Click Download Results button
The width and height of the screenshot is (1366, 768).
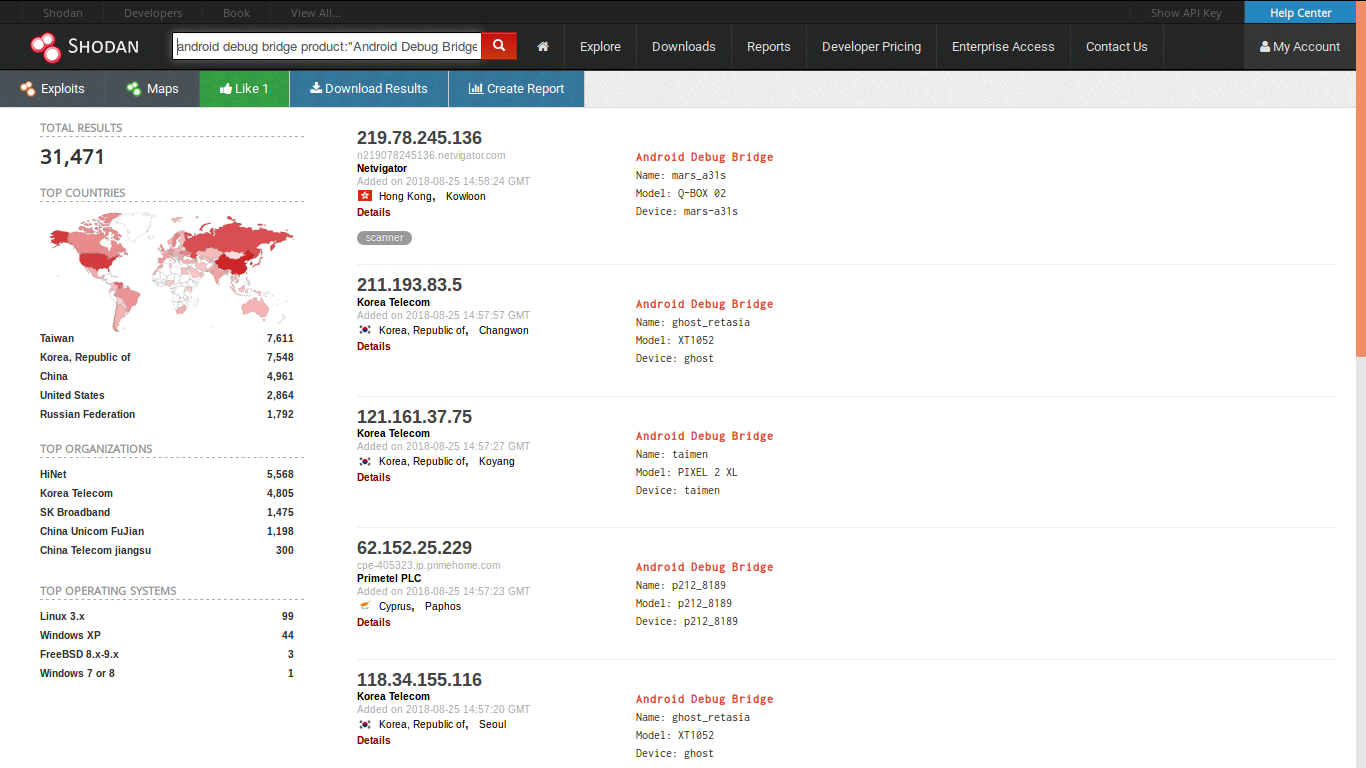369,89
